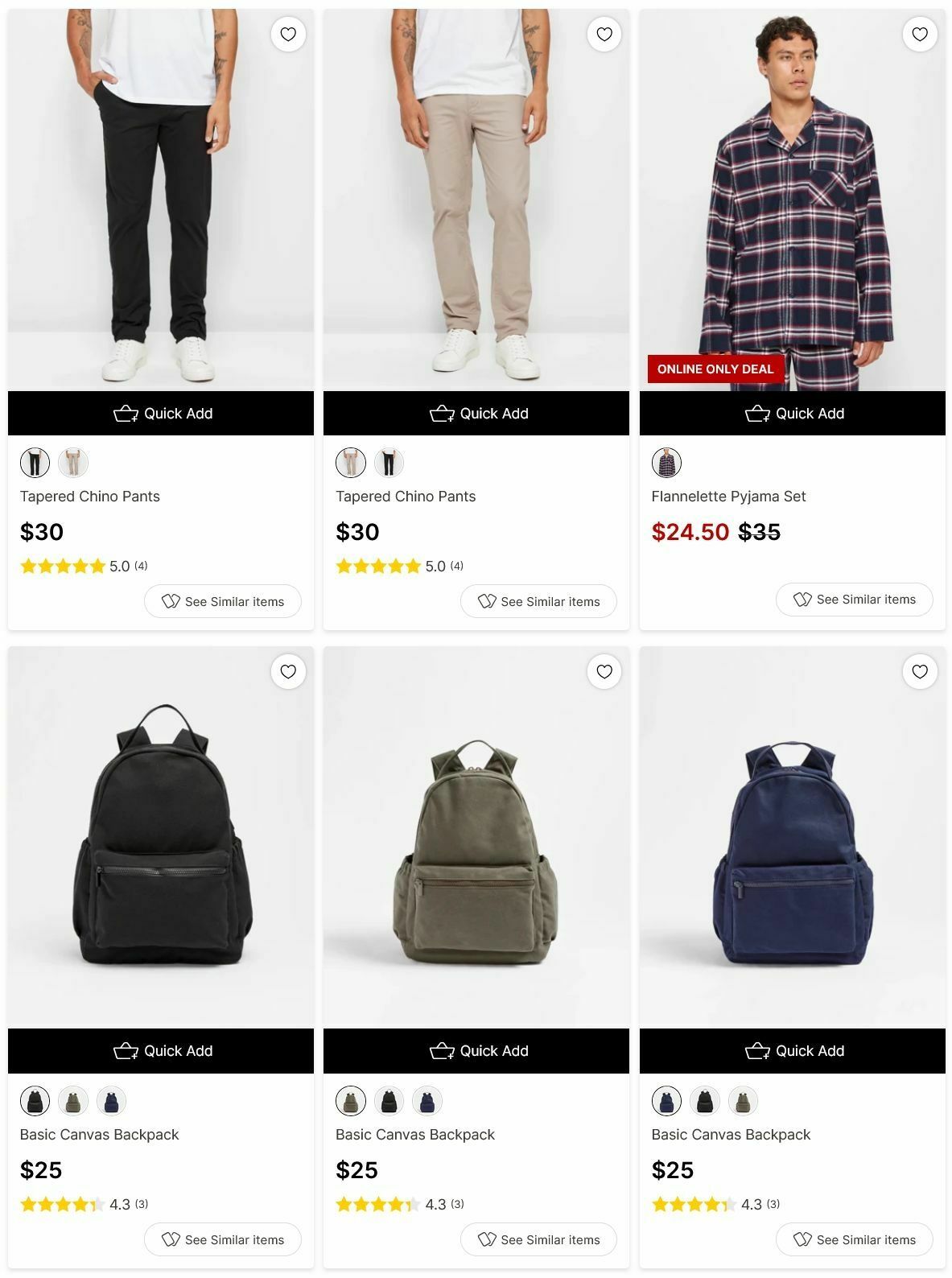Pick olive swatch under navy backpack card
The width and height of the screenshot is (952, 1278).
pyautogui.click(x=743, y=1101)
